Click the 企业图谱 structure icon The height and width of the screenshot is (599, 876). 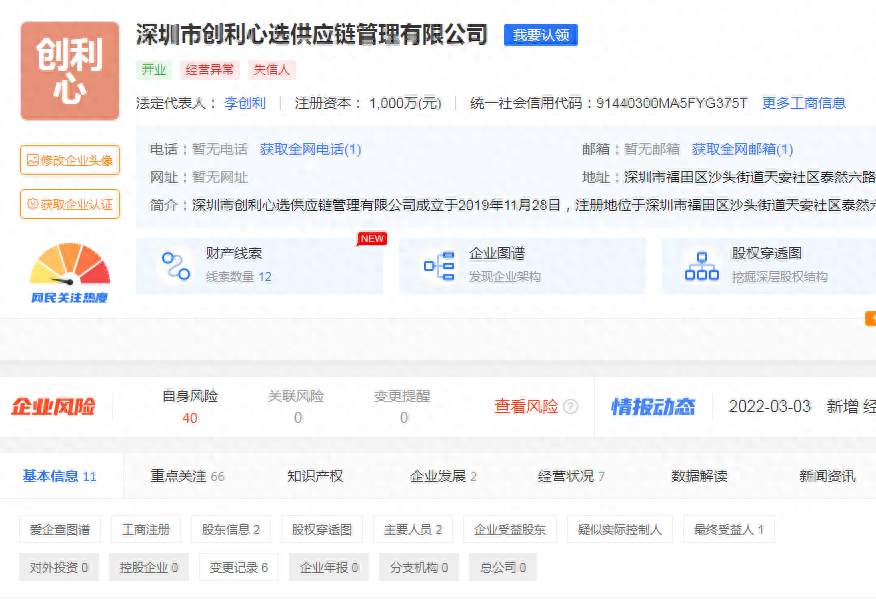point(439,266)
